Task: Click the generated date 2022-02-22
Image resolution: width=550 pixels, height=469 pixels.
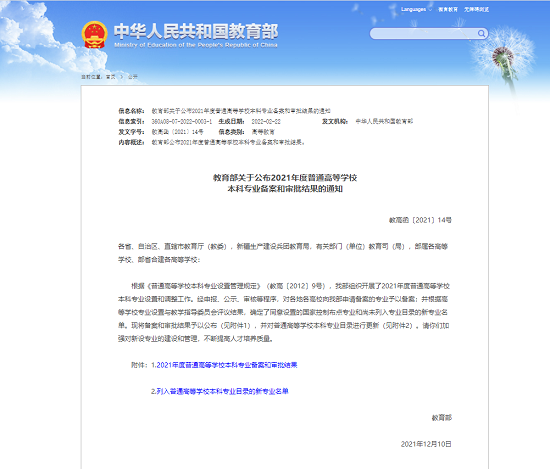Action: click(266, 121)
